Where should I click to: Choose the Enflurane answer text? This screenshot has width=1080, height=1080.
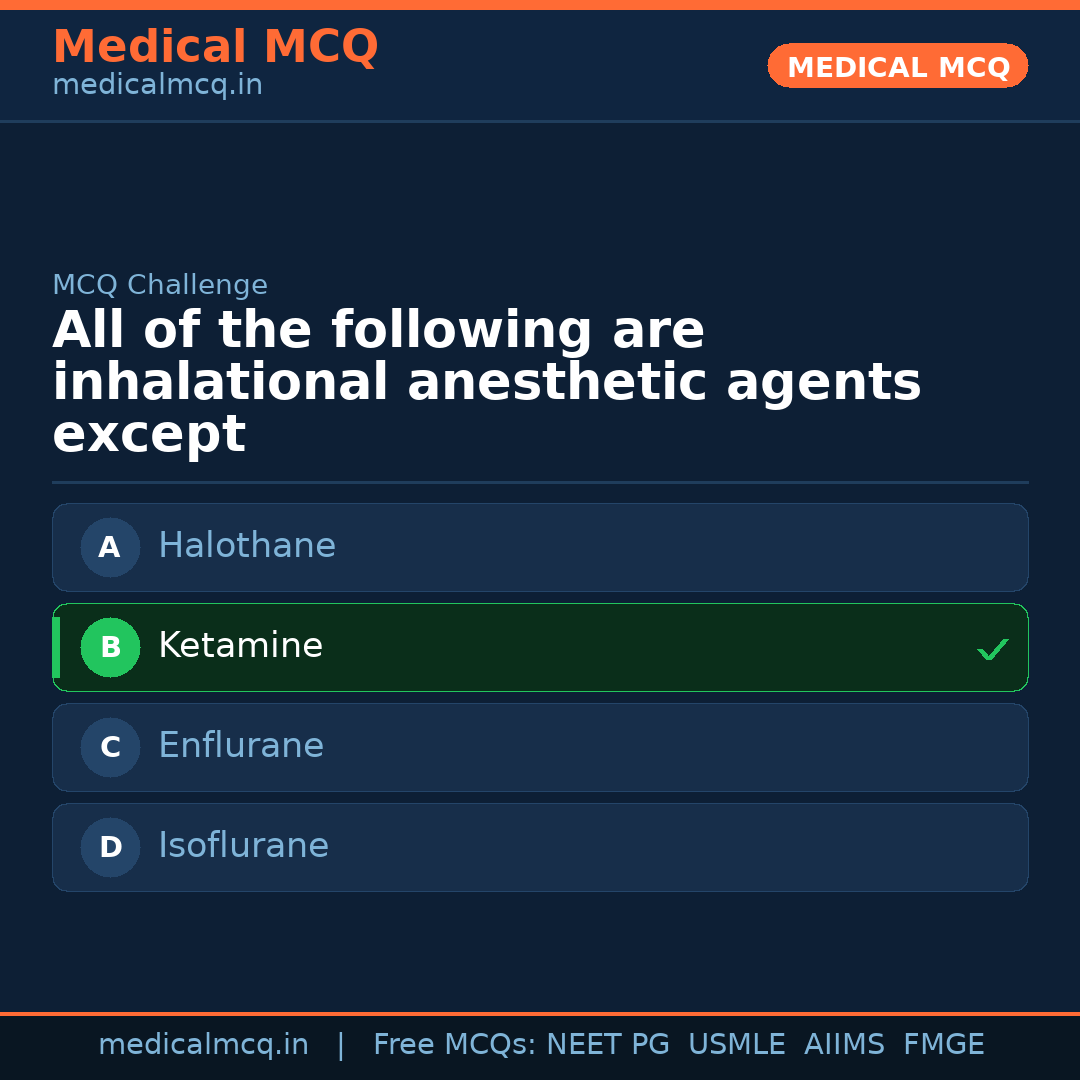tap(241, 746)
